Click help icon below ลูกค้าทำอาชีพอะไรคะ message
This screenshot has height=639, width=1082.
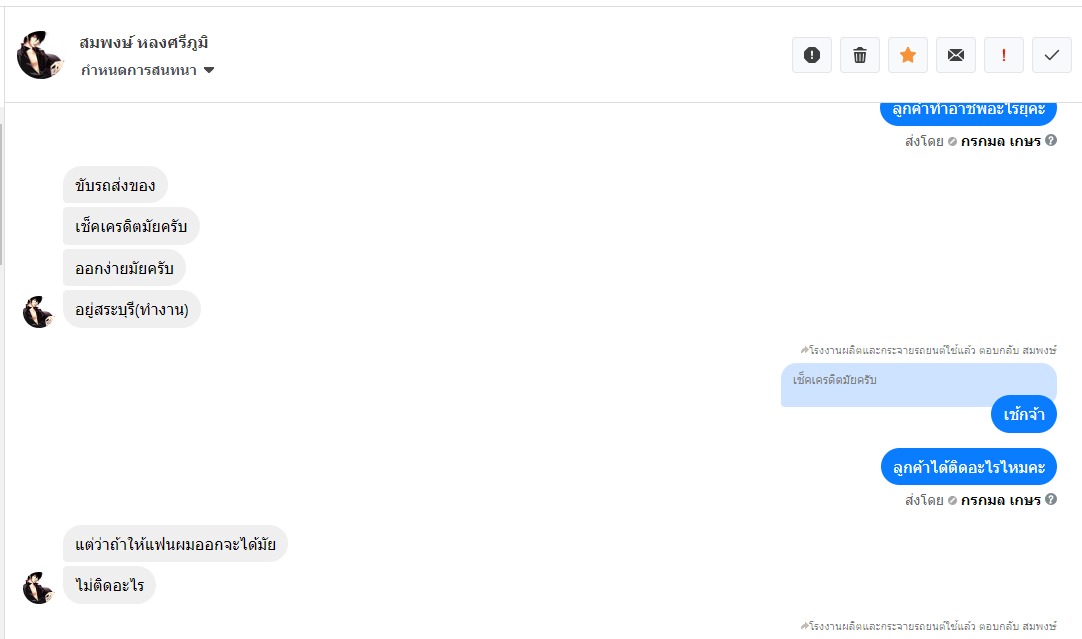coord(1051,141)
